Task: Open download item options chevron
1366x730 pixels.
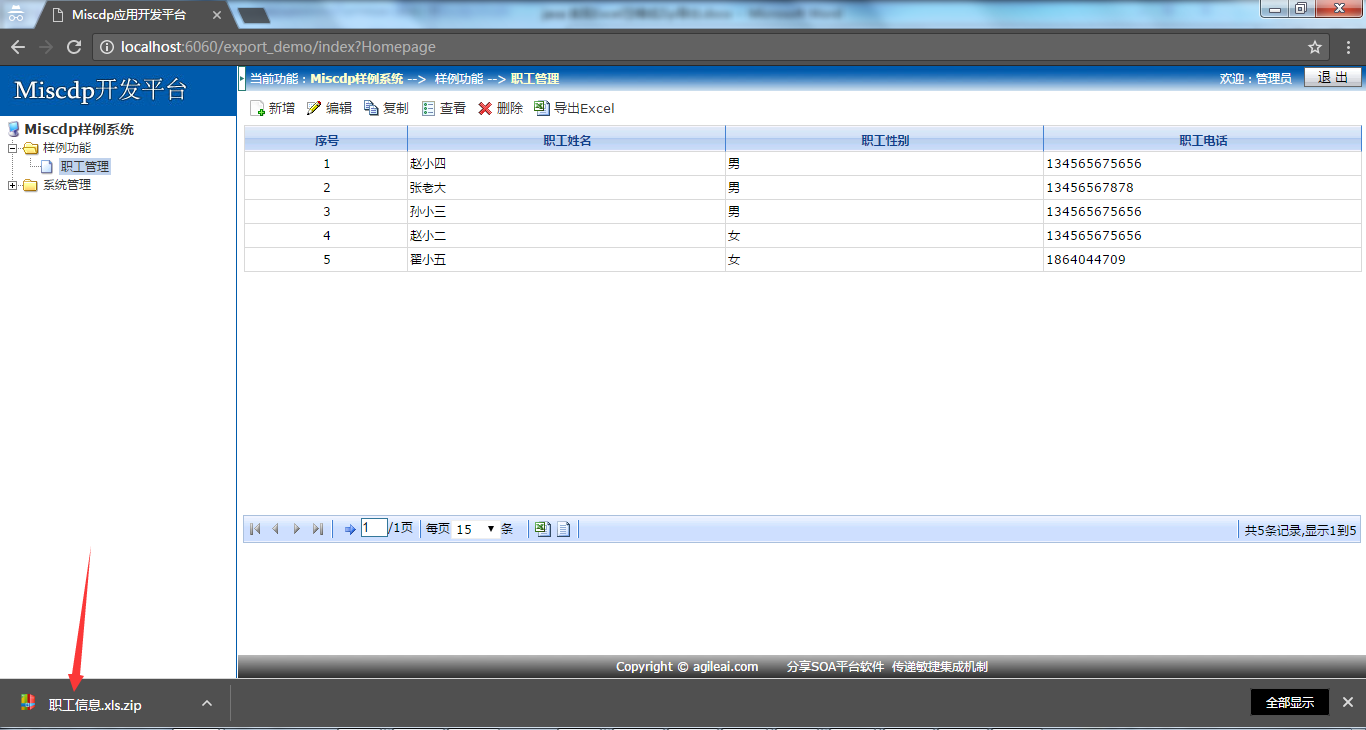Action: [x=207, y=703]
